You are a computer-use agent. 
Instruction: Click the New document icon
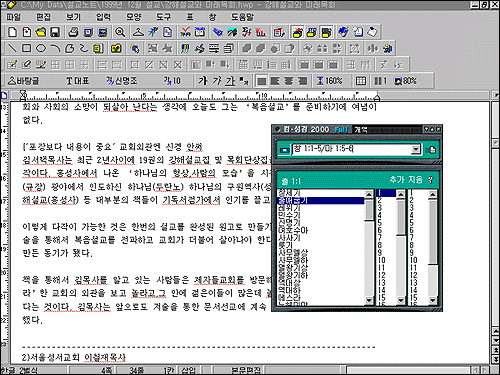coord(13,32)
